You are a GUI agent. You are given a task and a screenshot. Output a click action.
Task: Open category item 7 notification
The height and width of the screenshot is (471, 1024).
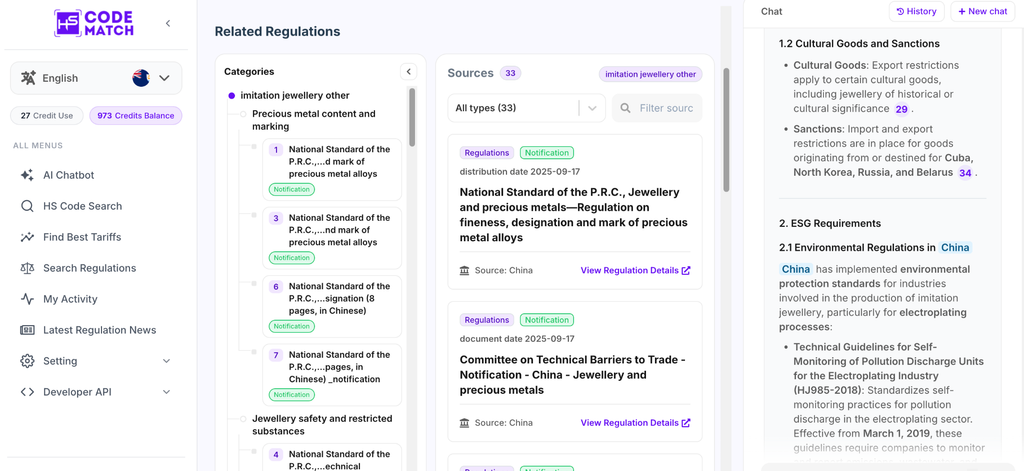[332, 375]
